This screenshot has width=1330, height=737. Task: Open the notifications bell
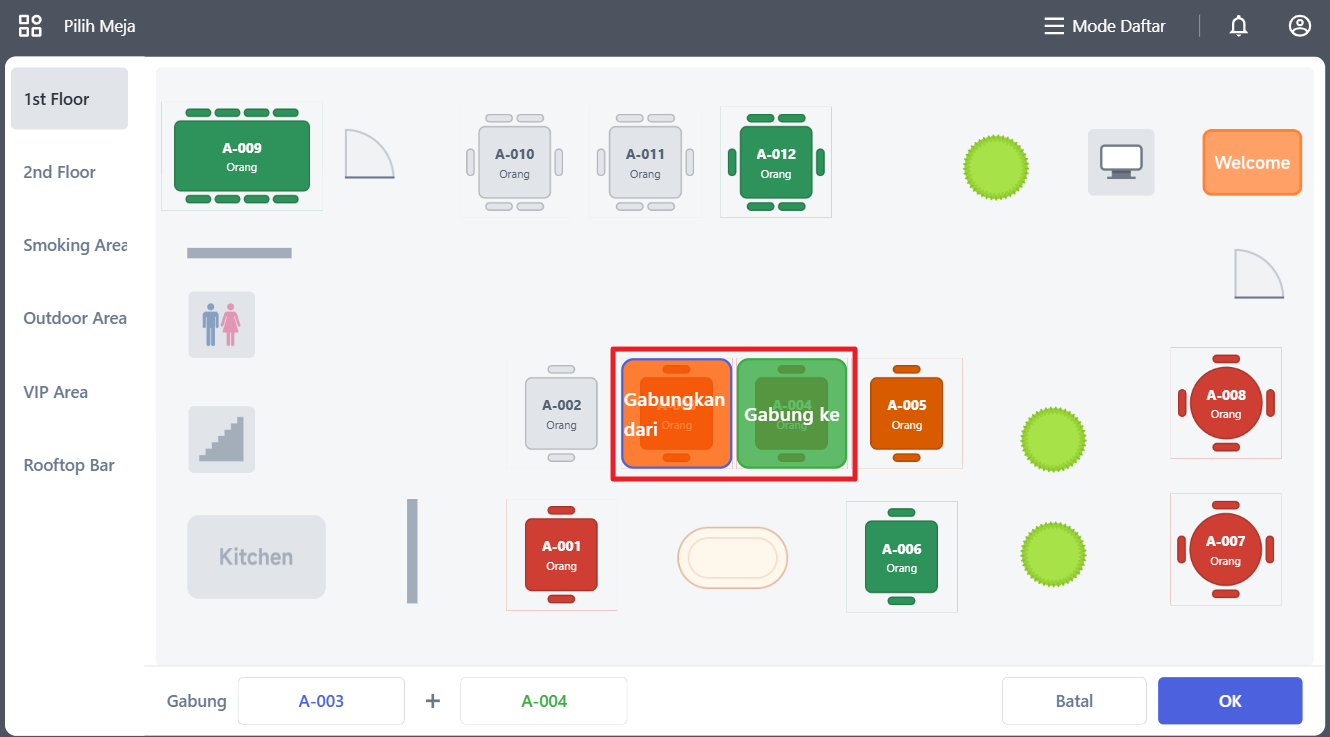[1238, 26]
